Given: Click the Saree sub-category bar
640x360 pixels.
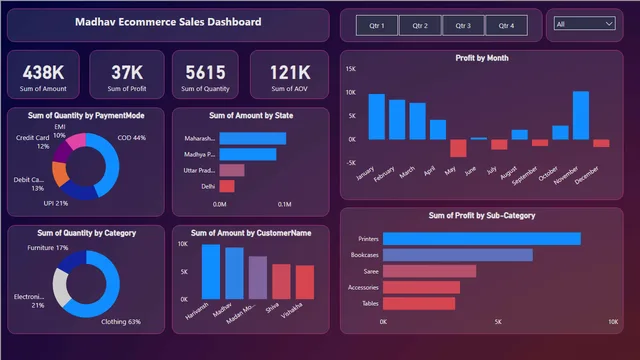Looking at the screenshot, I should coord(429,271).
